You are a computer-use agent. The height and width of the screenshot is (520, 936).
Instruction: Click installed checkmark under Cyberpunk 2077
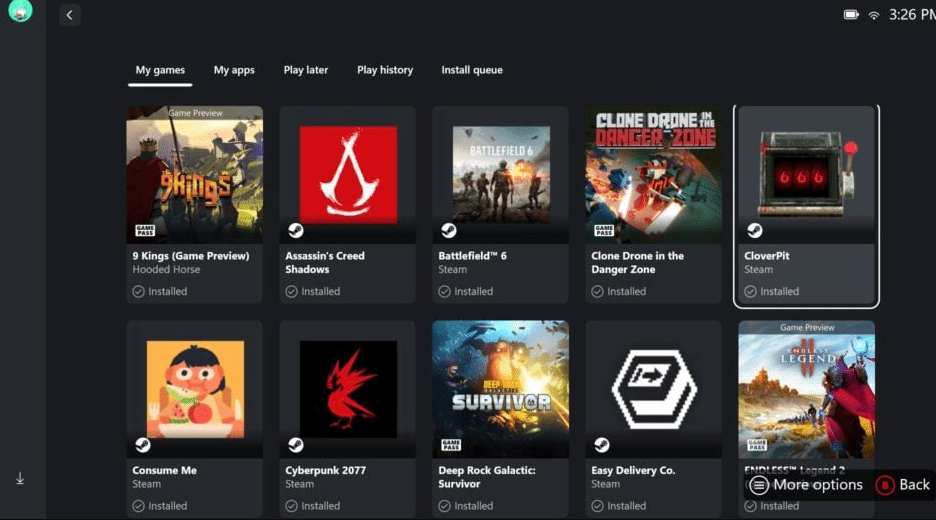point(291,506)
